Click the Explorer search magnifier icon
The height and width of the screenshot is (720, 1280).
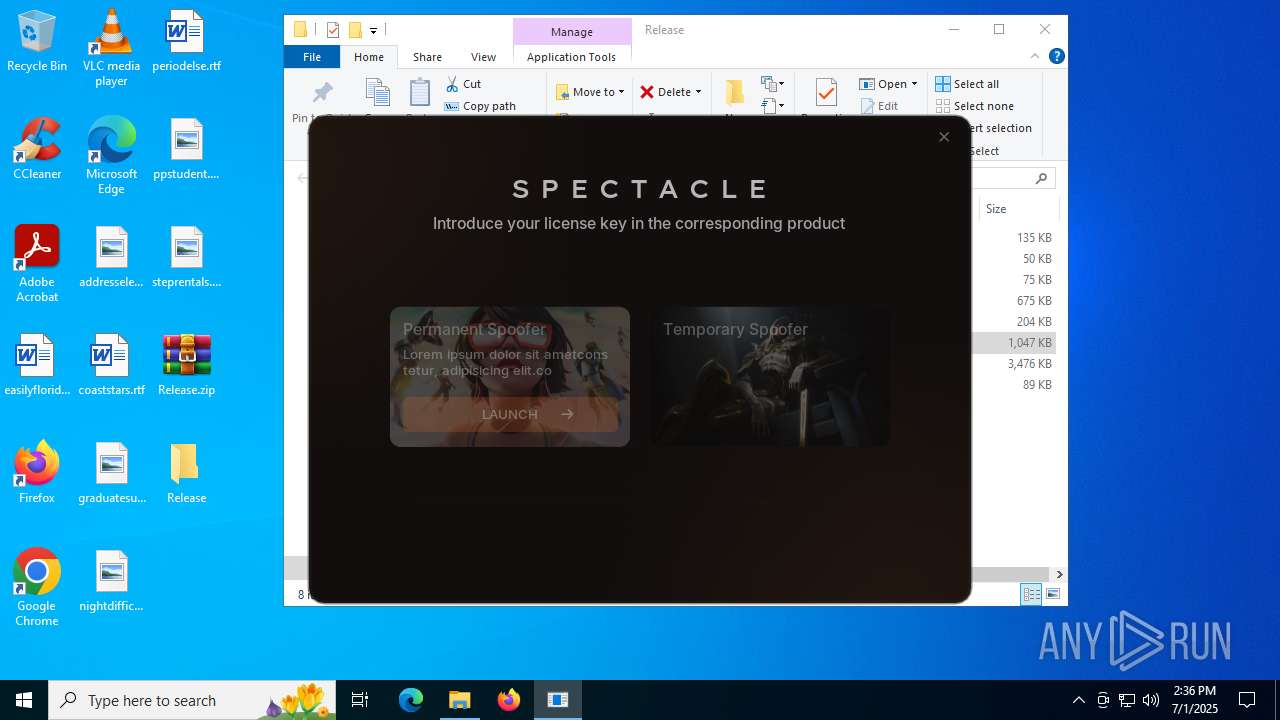coord(1042,178)
